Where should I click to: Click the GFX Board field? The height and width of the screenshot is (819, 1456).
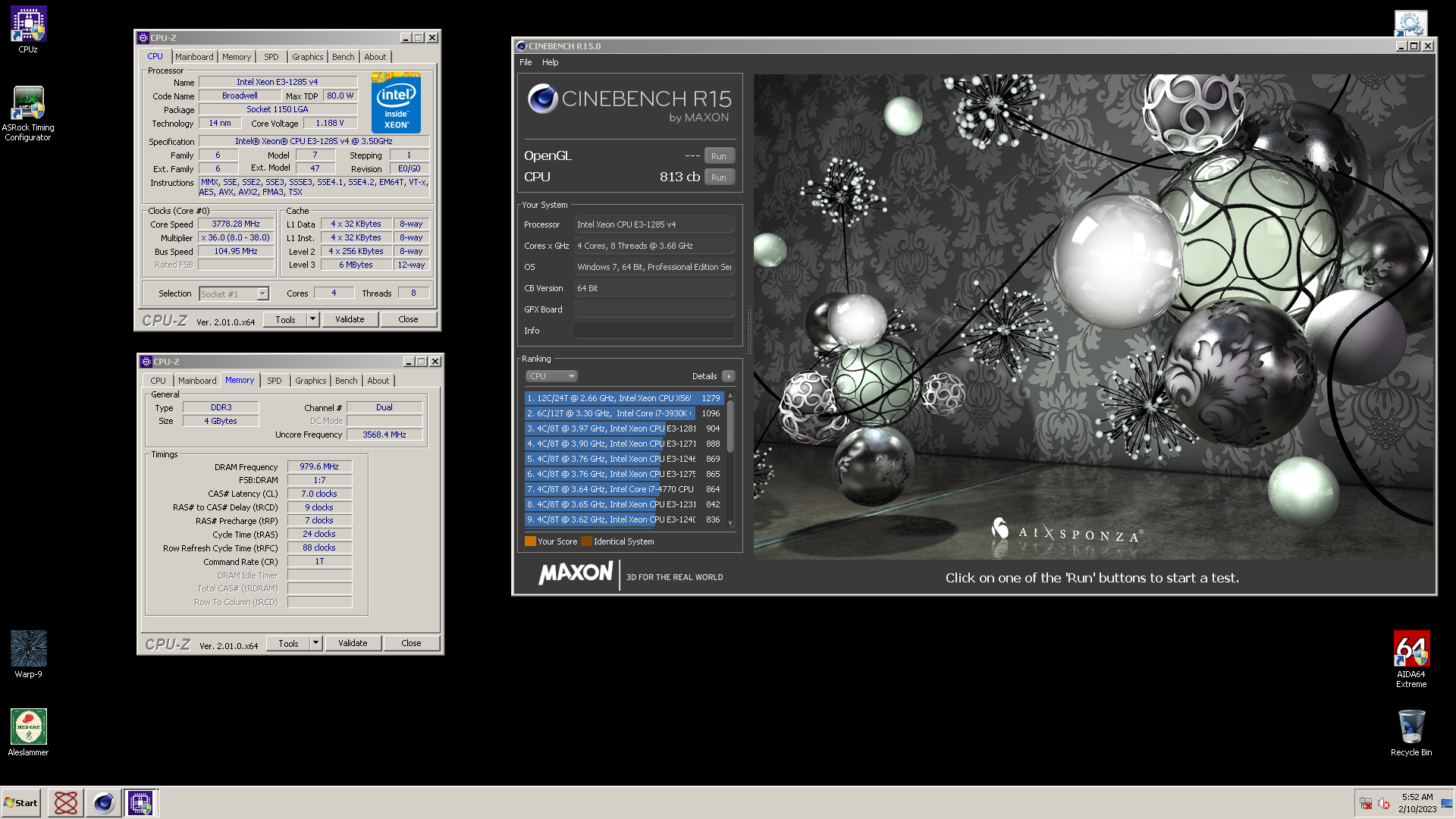click(x=654, y=309)
